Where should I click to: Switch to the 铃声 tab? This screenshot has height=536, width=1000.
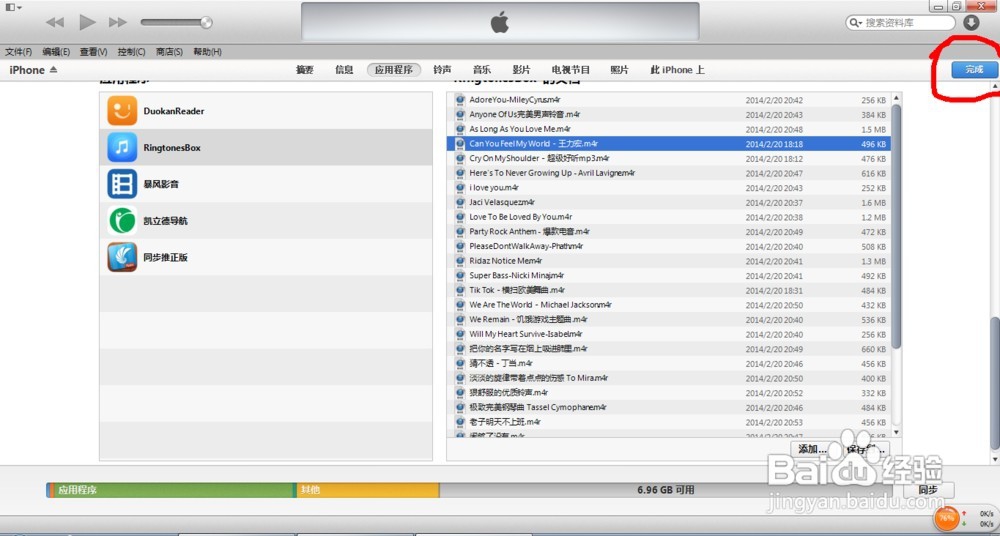pos(442,70)
